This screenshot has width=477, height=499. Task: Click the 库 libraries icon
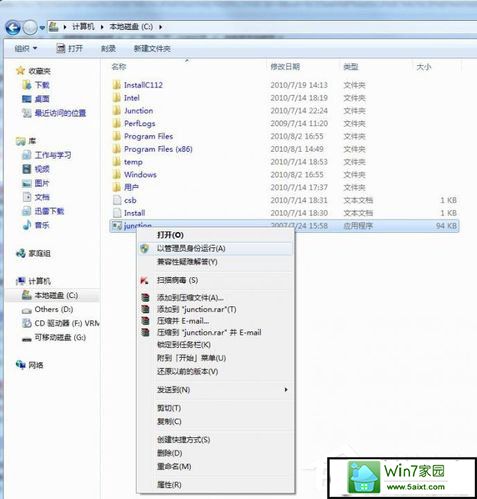(21, 141)
